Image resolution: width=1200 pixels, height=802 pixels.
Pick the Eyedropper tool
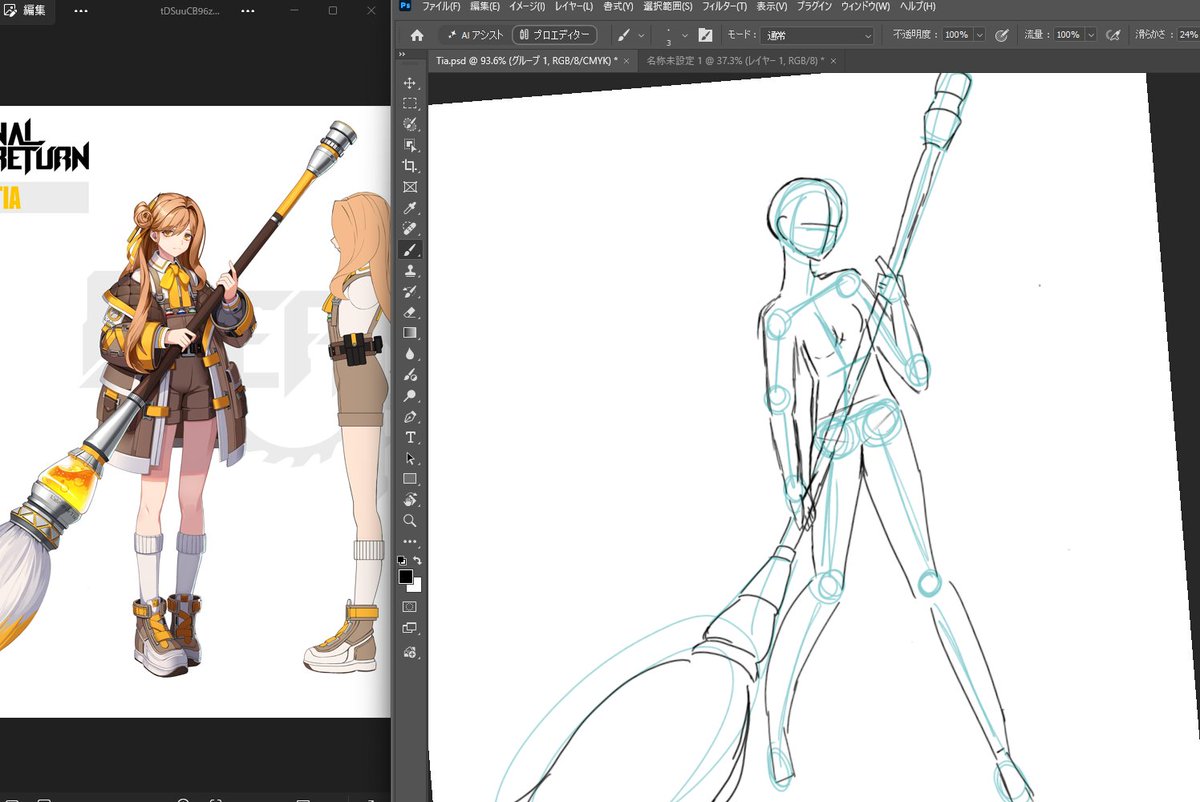410,208
